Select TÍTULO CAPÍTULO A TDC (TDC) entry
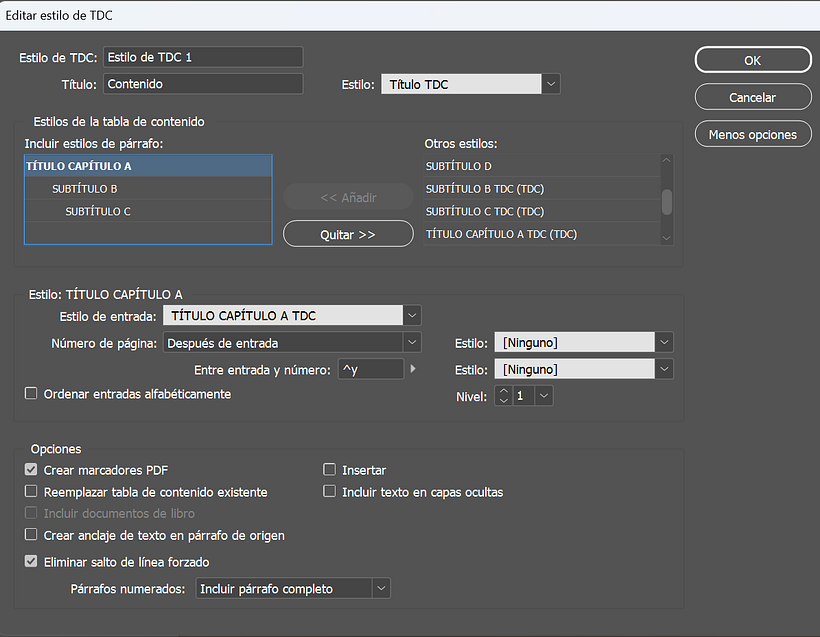The width and height of the screenshot is (820, 637). click(542, 234)
